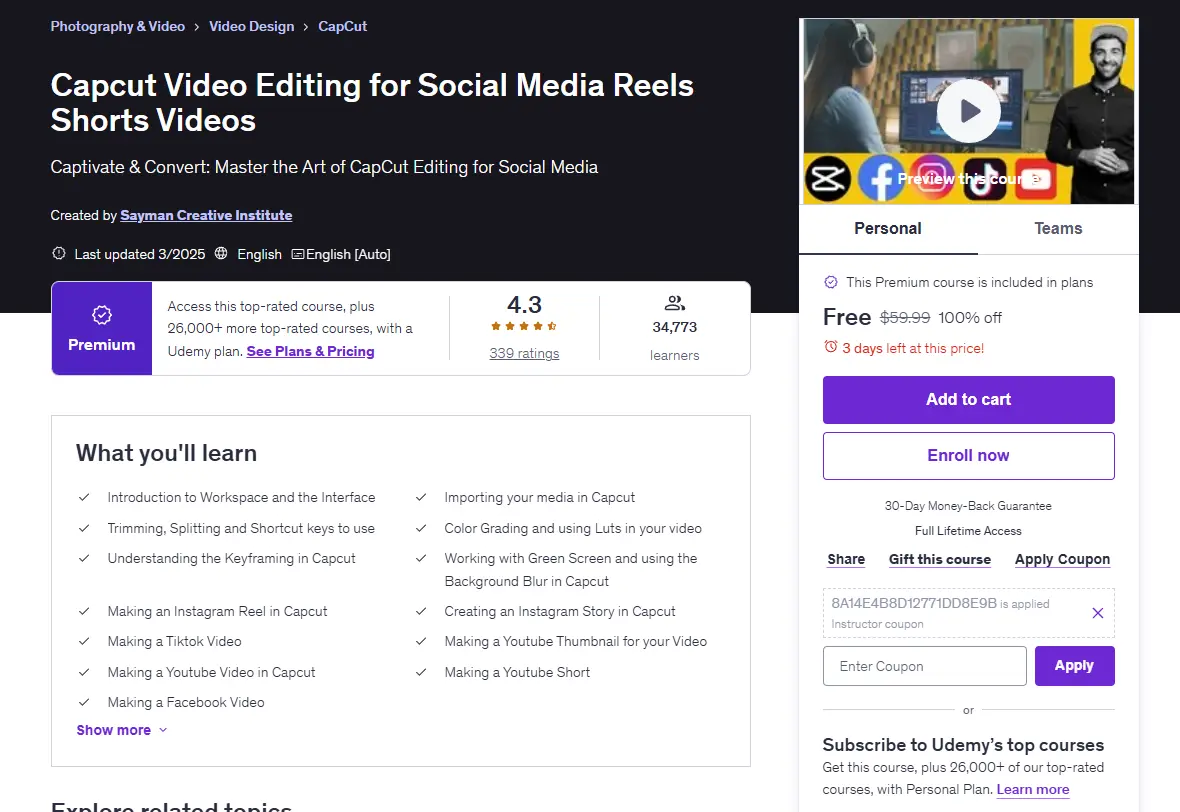Viewport: 1180px width, 812px height.
Task: Click "Making a Youtube Thumbnail" item
Action: (576, 641)
